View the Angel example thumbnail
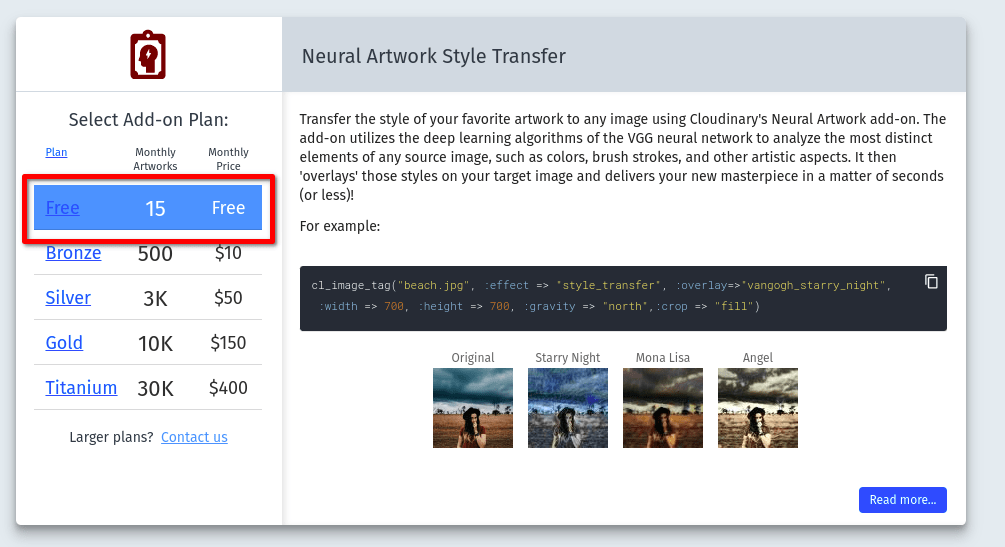1005x547 pixels. pos(758,408)
